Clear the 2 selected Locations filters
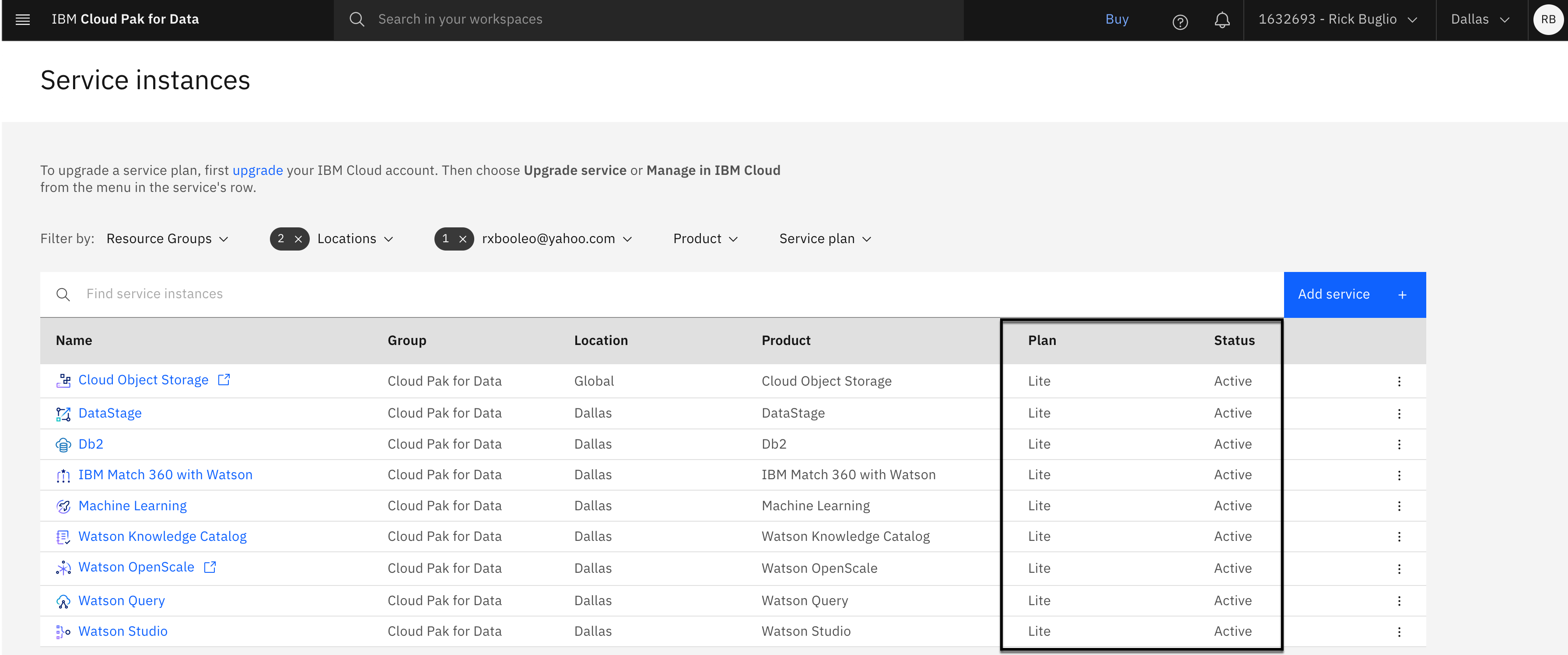Viewport: 1568px width, 655px height. (298, 239)
